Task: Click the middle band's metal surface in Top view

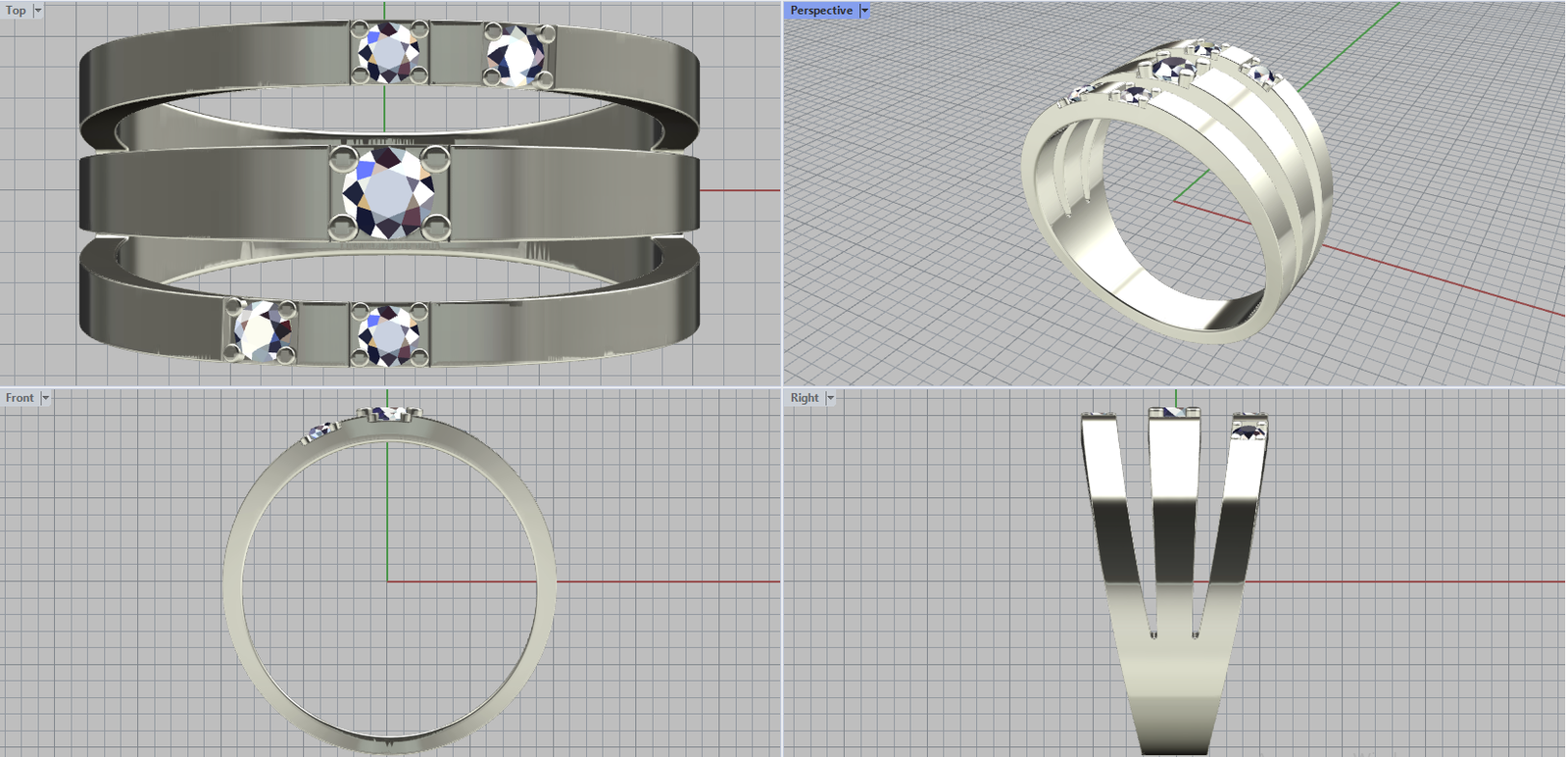Action: [x=216, y=193]
